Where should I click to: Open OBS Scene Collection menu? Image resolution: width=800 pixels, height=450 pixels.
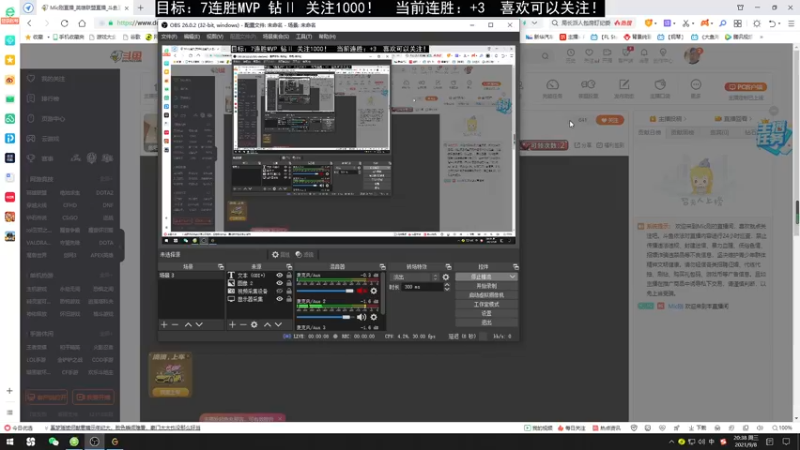275,37
